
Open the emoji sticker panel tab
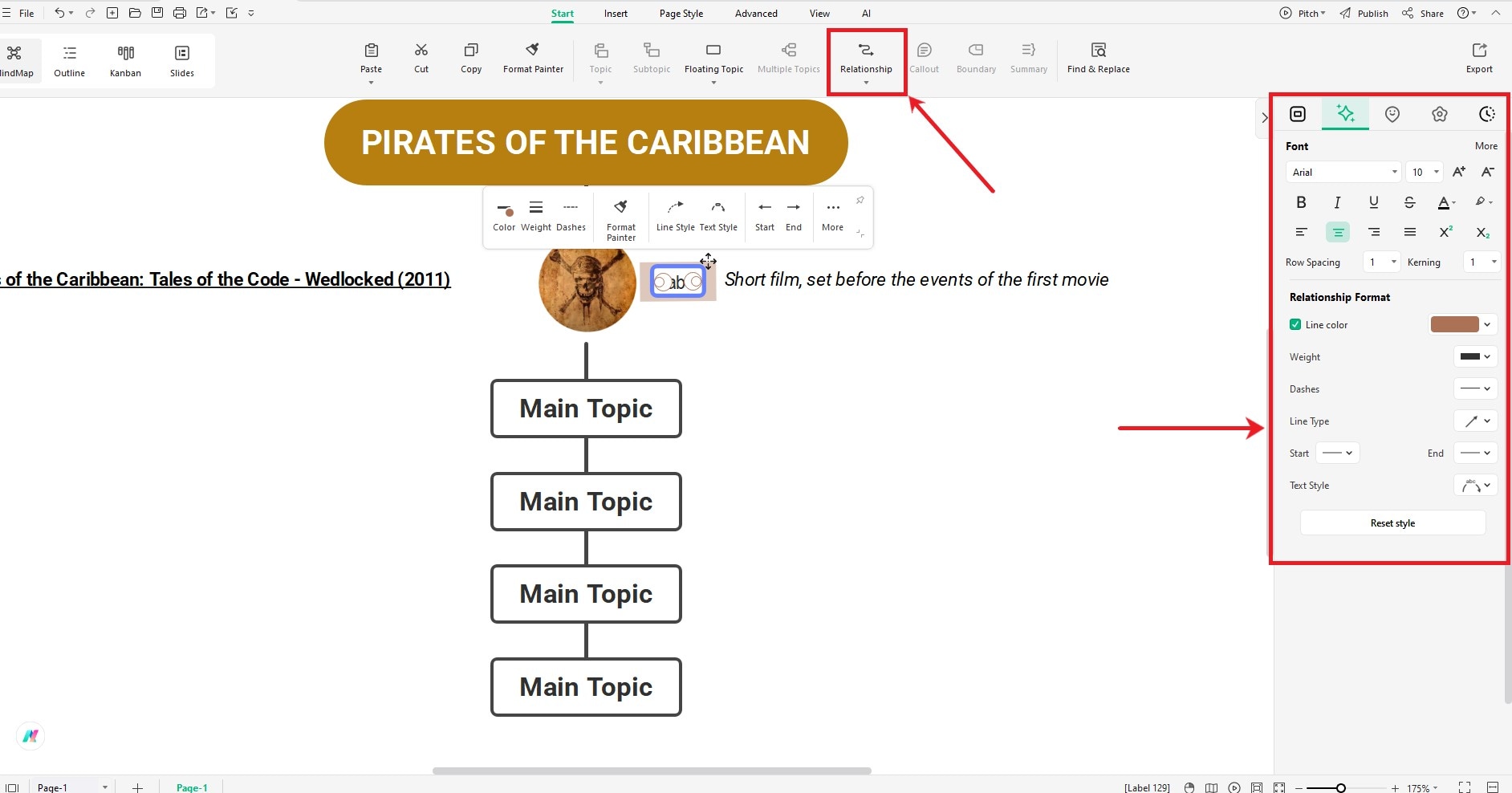tap(1392, 114)
